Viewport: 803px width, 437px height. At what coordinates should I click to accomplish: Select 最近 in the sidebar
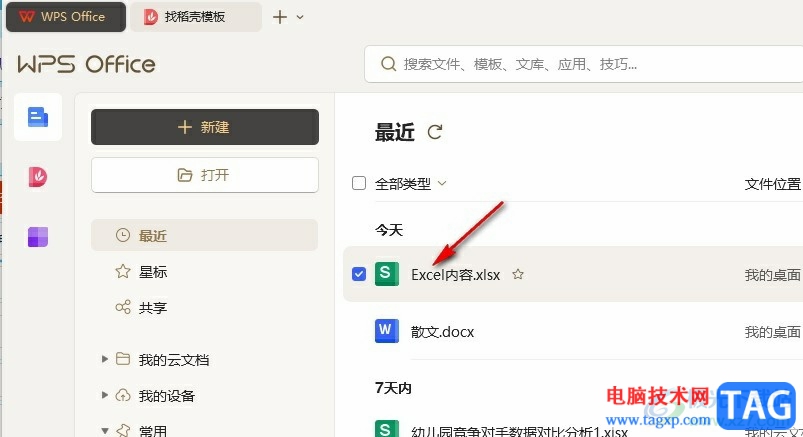(205, 235)
